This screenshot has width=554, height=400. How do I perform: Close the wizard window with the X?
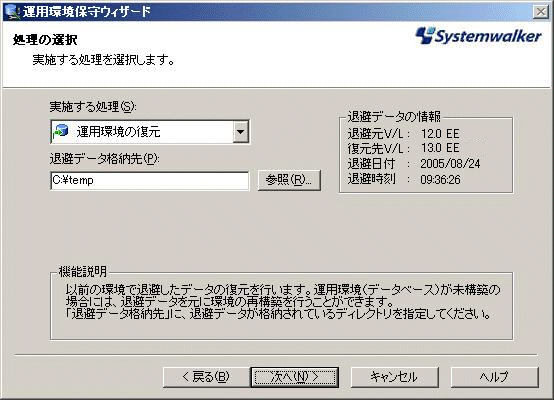tap(541, 12)
